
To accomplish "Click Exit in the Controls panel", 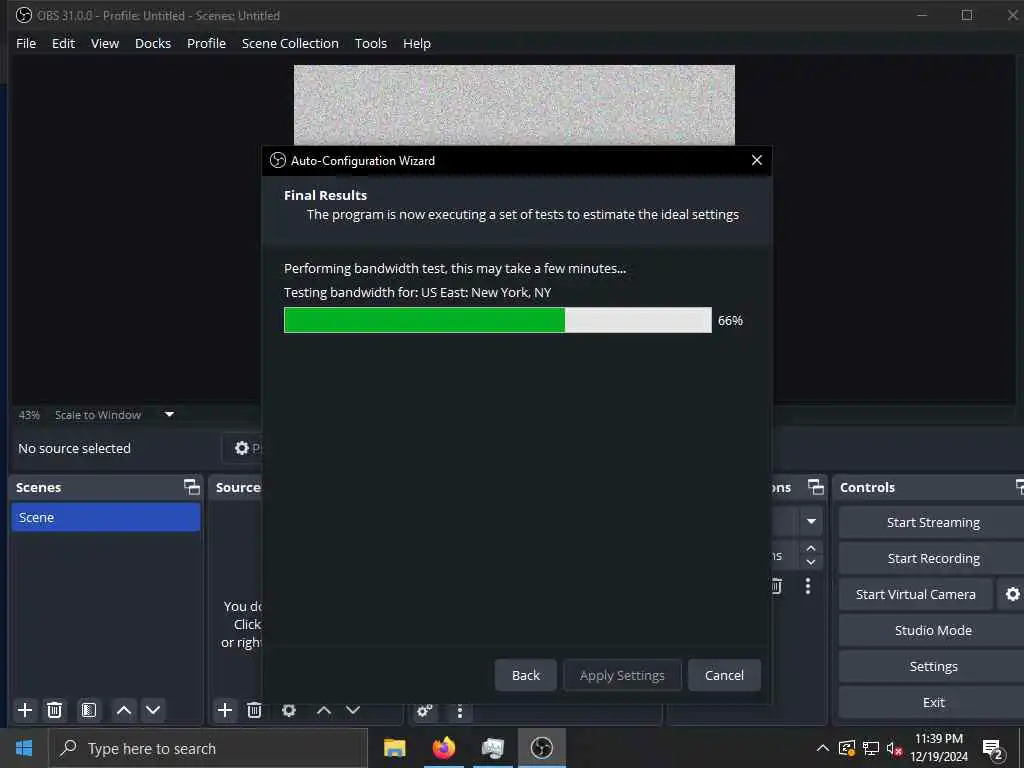I will coord(933,702).
